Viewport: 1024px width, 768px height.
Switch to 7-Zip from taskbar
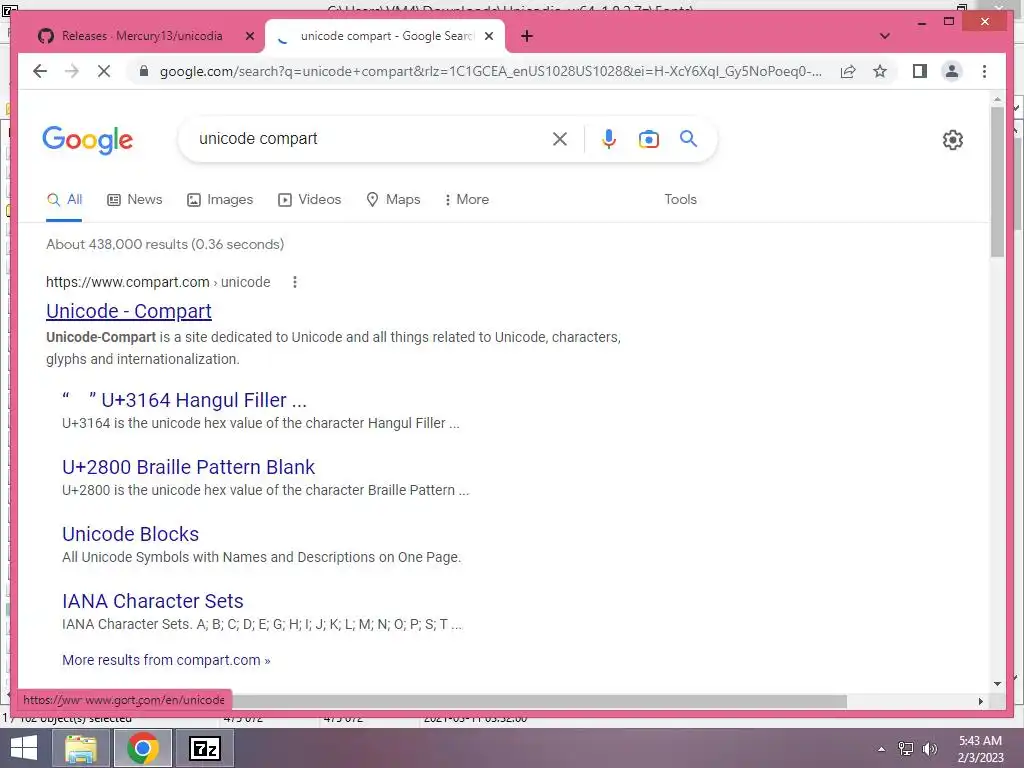pyautogui.click(x=205, y=748)
